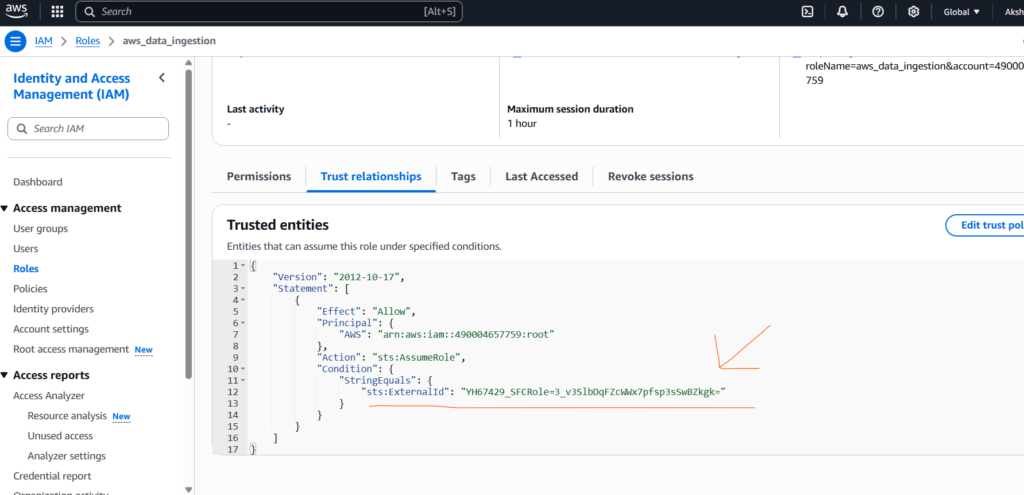Click the sts:ExternalId value string
The height and width of the screenshot is (495, 1024).
(594, 392)
